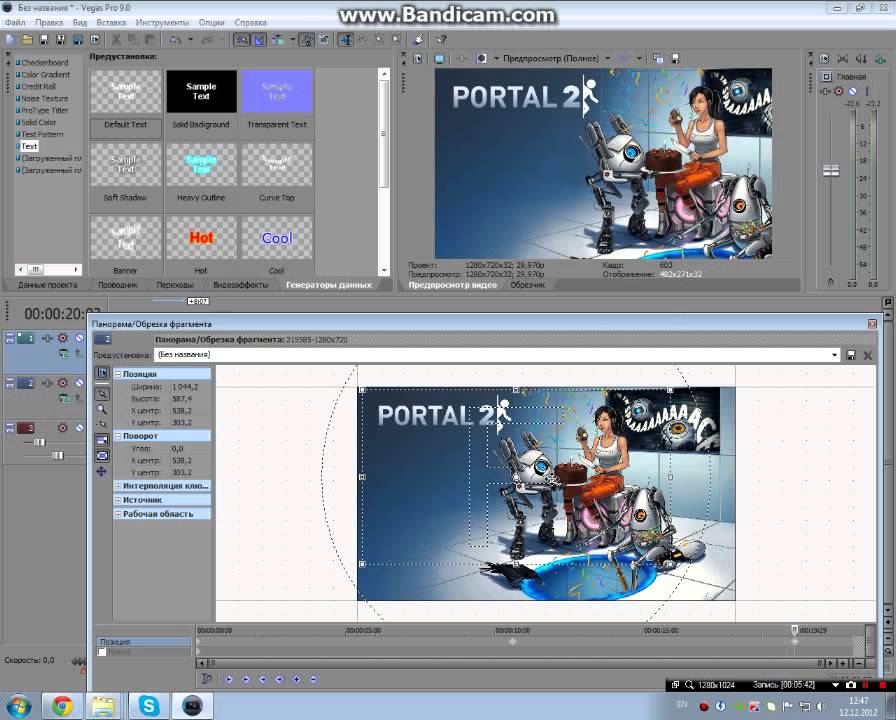Viewport: 896px width, 720px height.
Task: Create a new project from main toolbar
Action: coord(10,40)
